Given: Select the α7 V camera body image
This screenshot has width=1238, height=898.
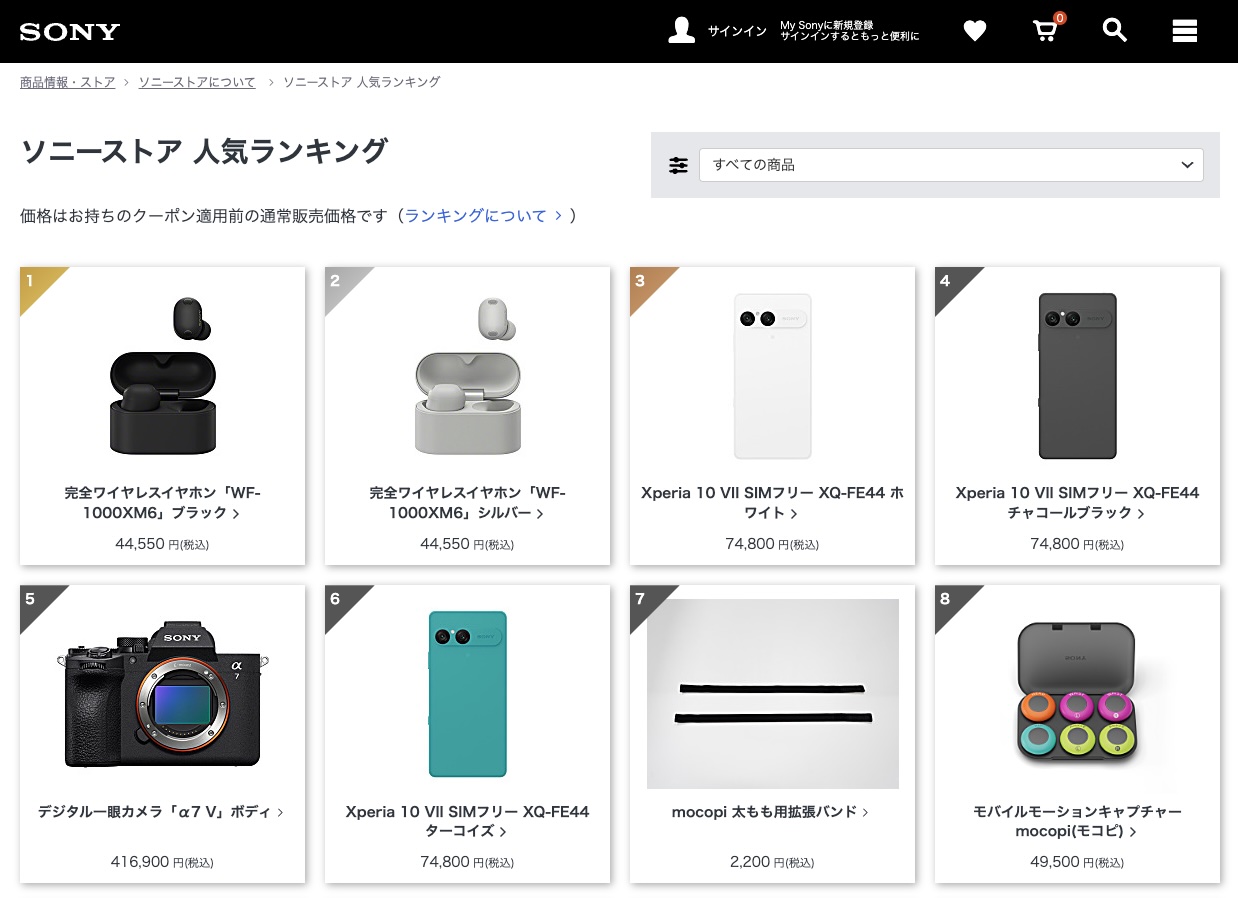Looking at the screenshot, I should (x=162, y=694).
